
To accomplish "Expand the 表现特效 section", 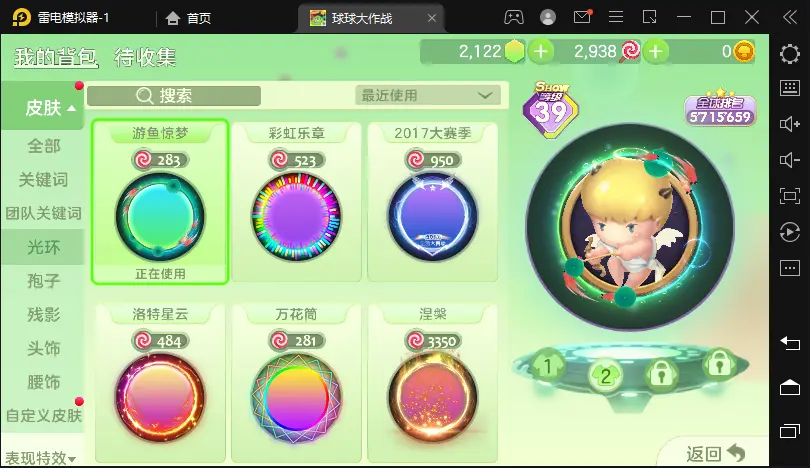I will click(x=40, y=458).
